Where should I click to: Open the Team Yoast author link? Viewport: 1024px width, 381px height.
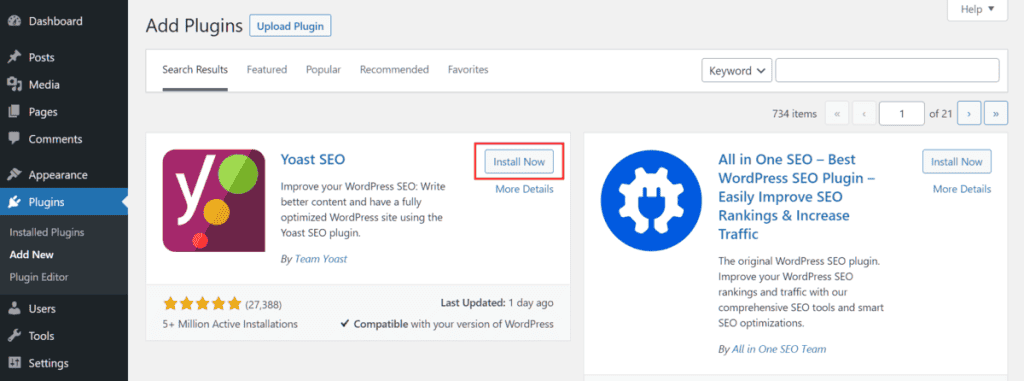(x=321, y=259)
